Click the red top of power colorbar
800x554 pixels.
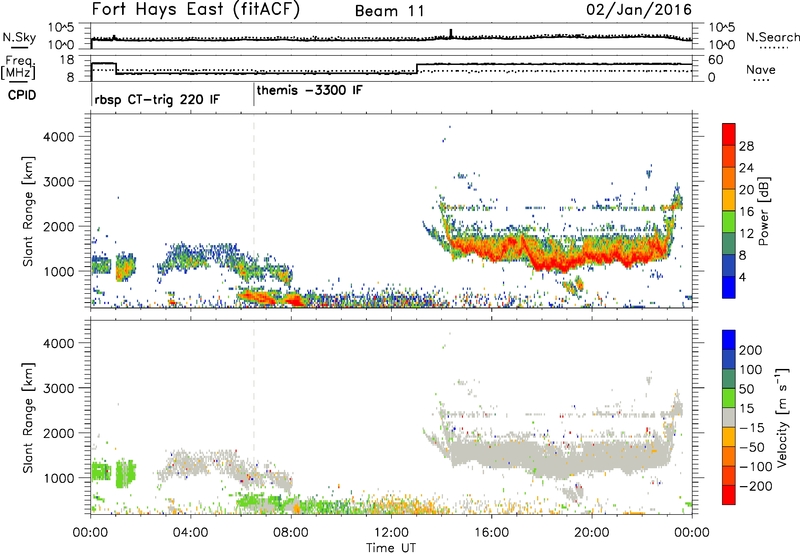tap(729, 132)
